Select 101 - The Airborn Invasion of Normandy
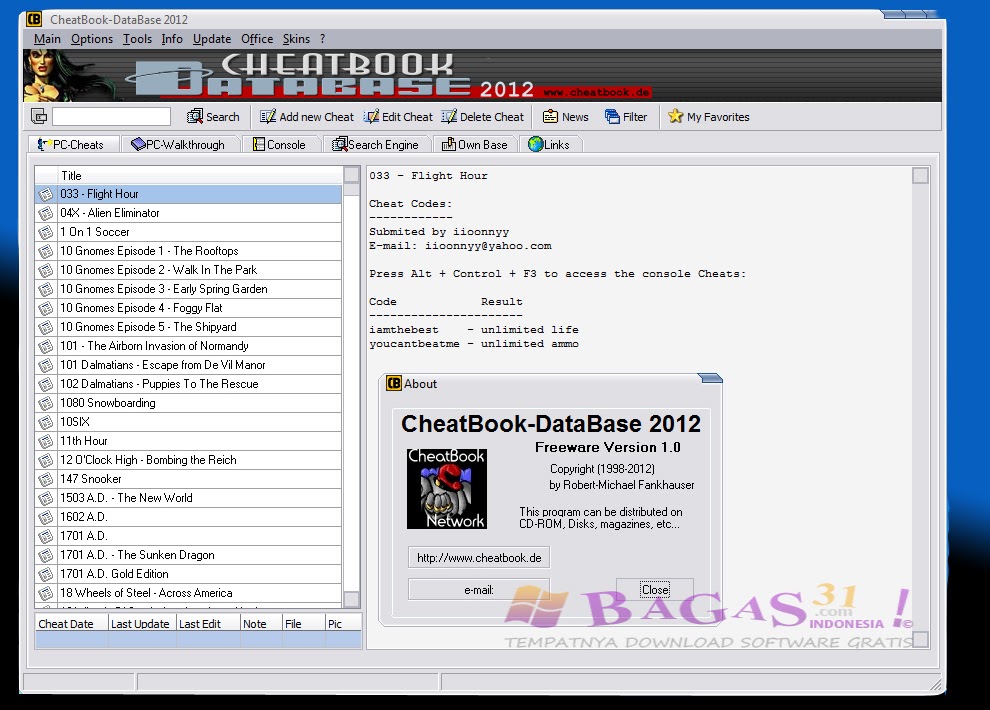990x710 pixels. pos(188,346)
